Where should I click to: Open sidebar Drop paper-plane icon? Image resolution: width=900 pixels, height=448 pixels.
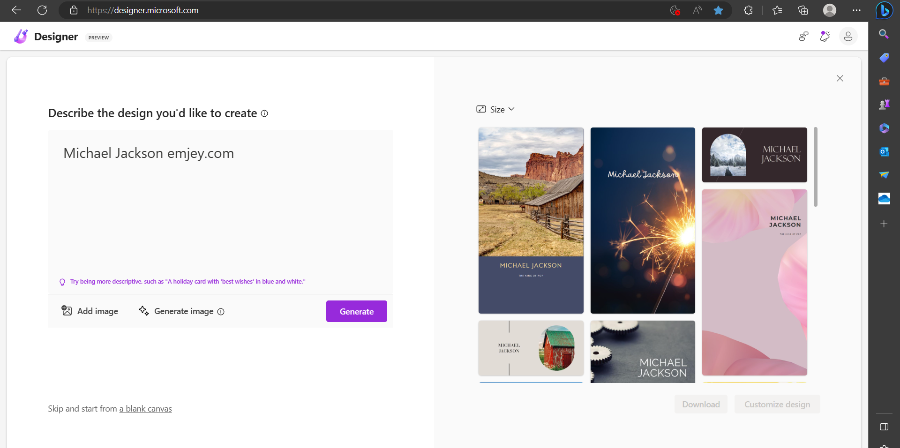884,175
